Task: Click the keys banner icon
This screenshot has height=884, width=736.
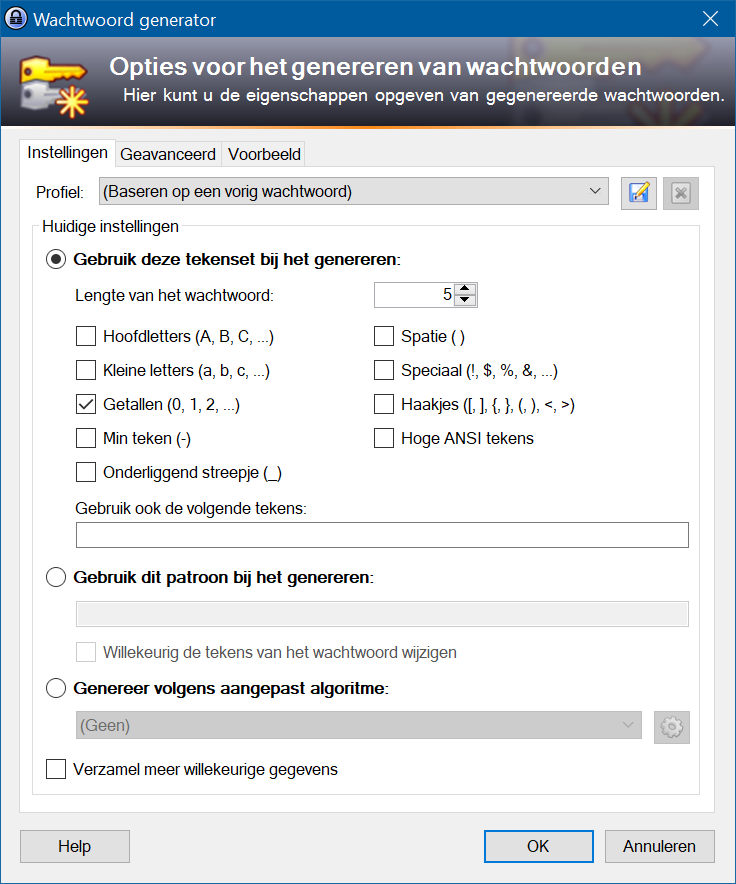Action: pyautogui.click(x=54, y=85)
